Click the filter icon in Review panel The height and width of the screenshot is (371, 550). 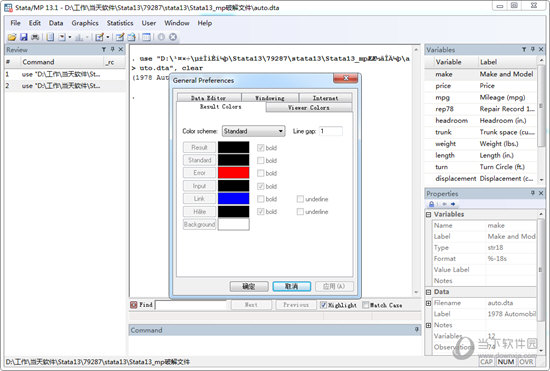tap(104, 49)
